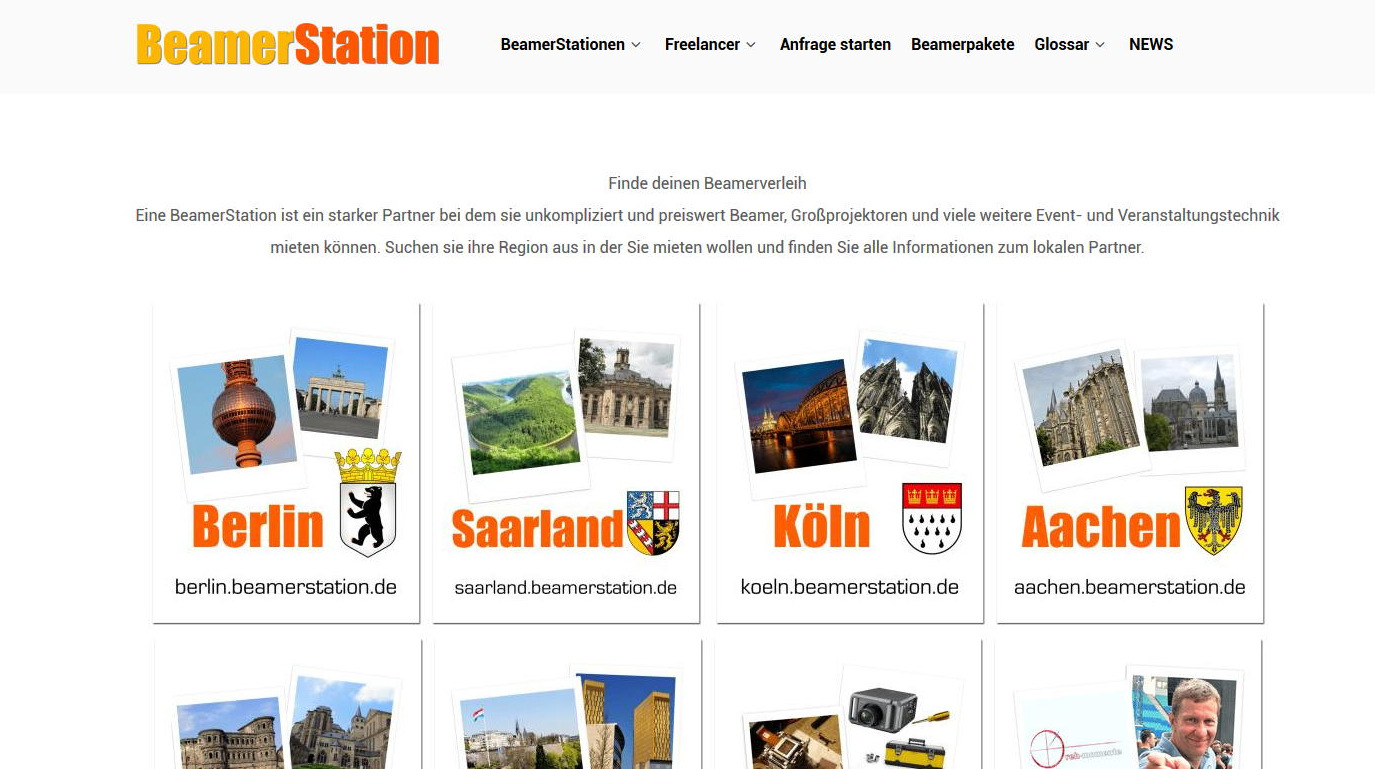Click the Berlin bear coat of arms
The width and height of the screenshot is (1375, 769).
click(x=368, y=502)
